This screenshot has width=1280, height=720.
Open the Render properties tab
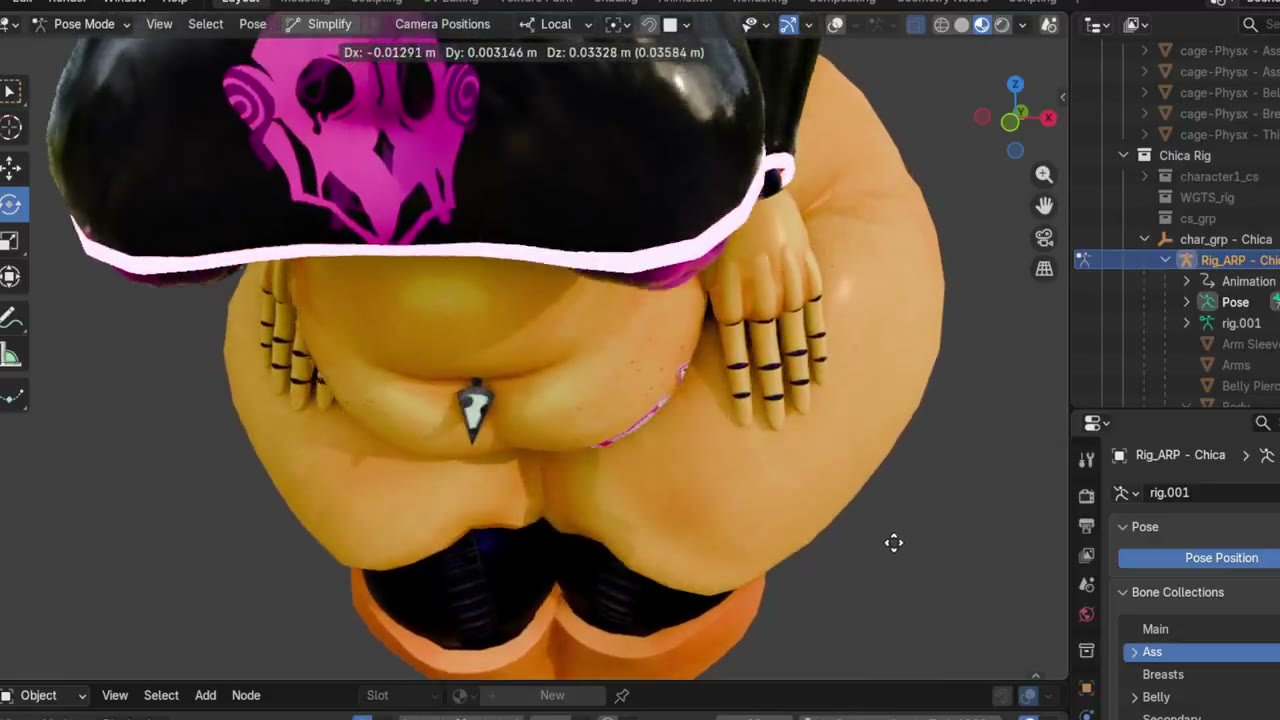click(x=1087, y=496)
